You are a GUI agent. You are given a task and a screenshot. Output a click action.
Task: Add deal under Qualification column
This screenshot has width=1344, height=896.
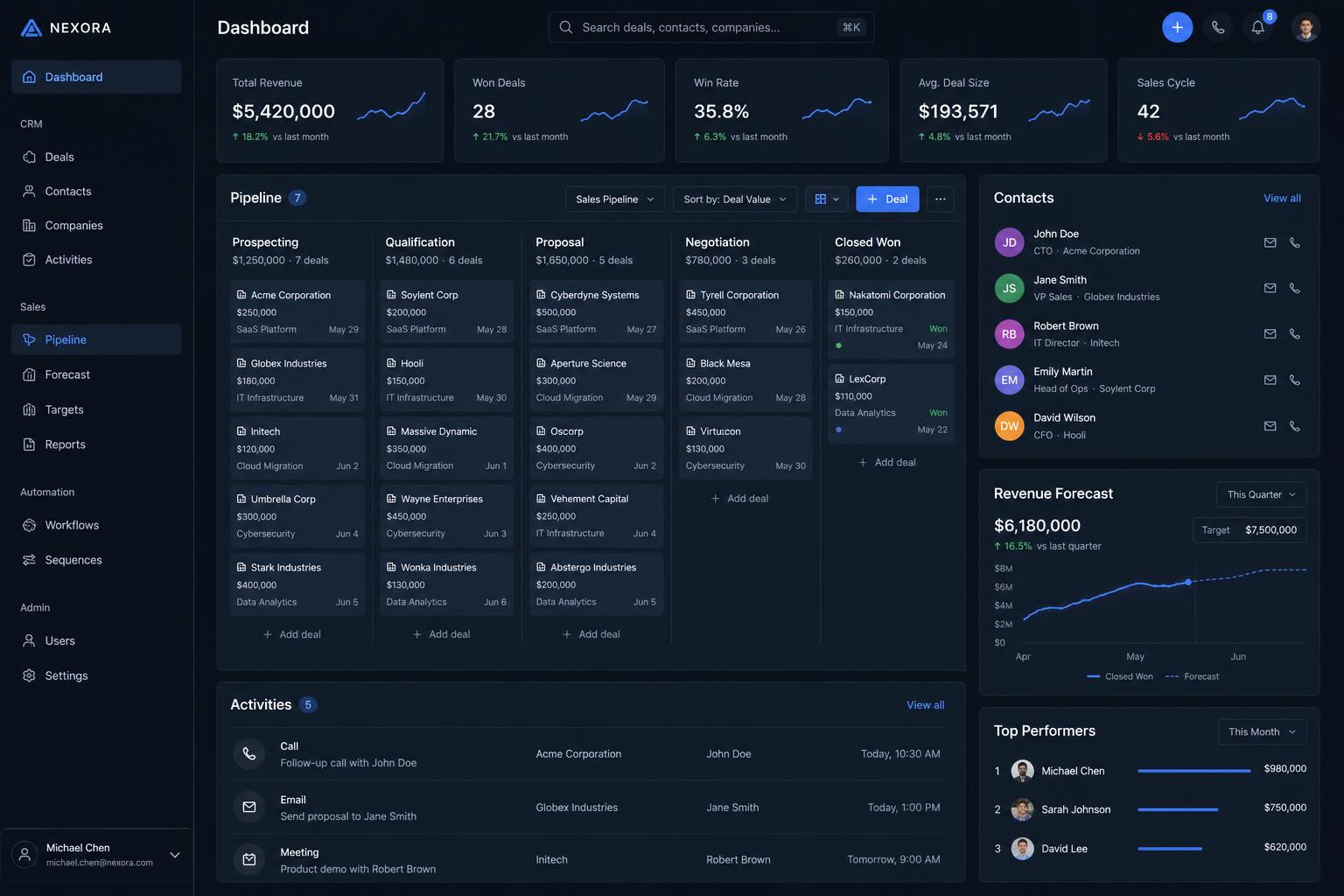(442, 634)
